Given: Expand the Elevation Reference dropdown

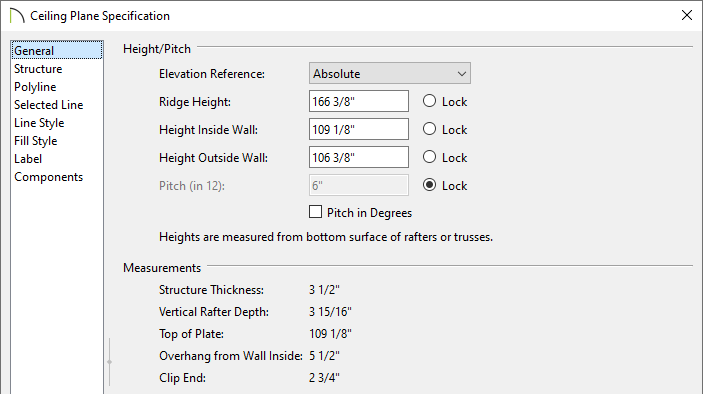Looking at the screenshot, I should [x=390, y=73].
